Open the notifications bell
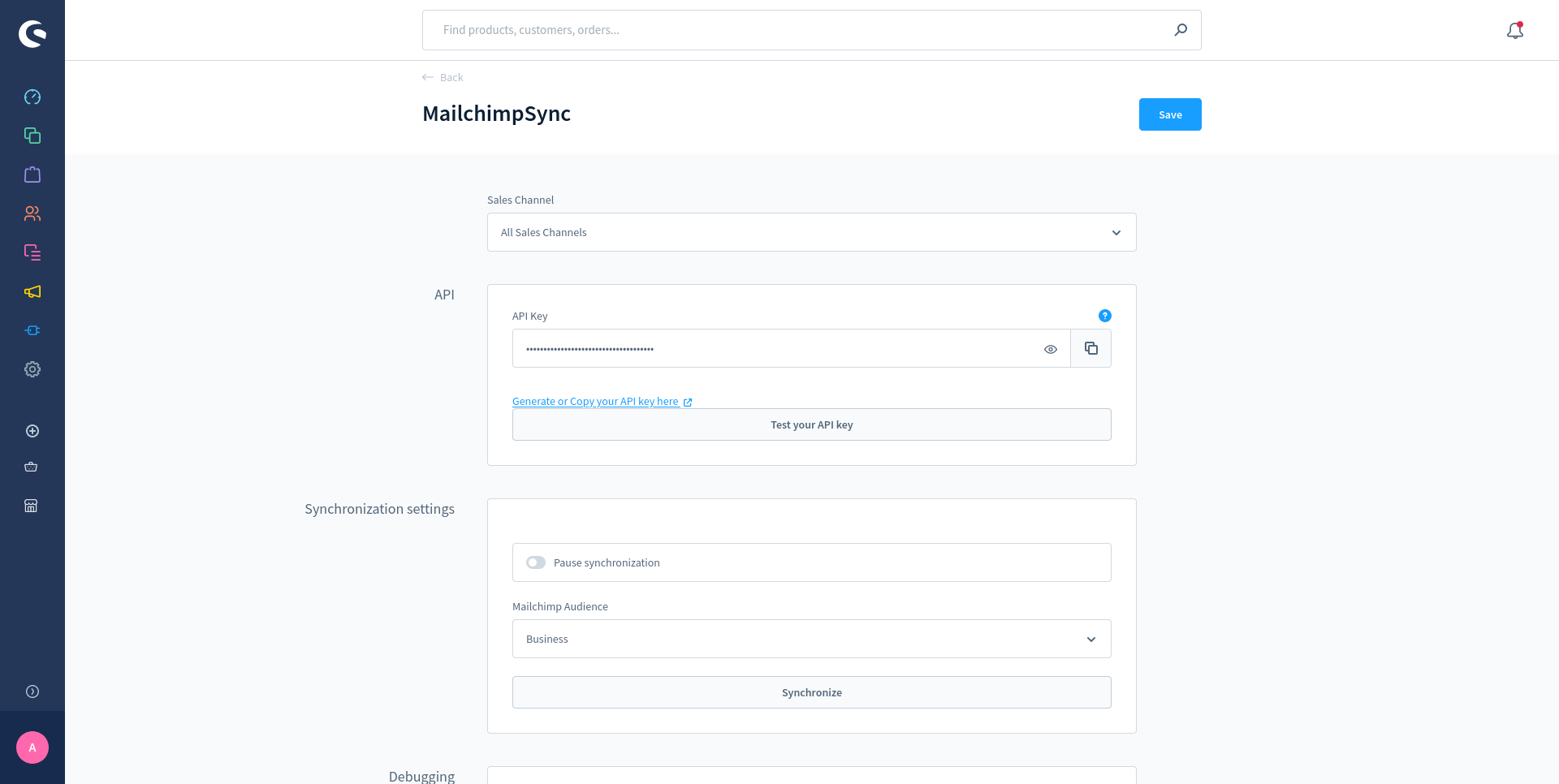 tap(1515, 30)
